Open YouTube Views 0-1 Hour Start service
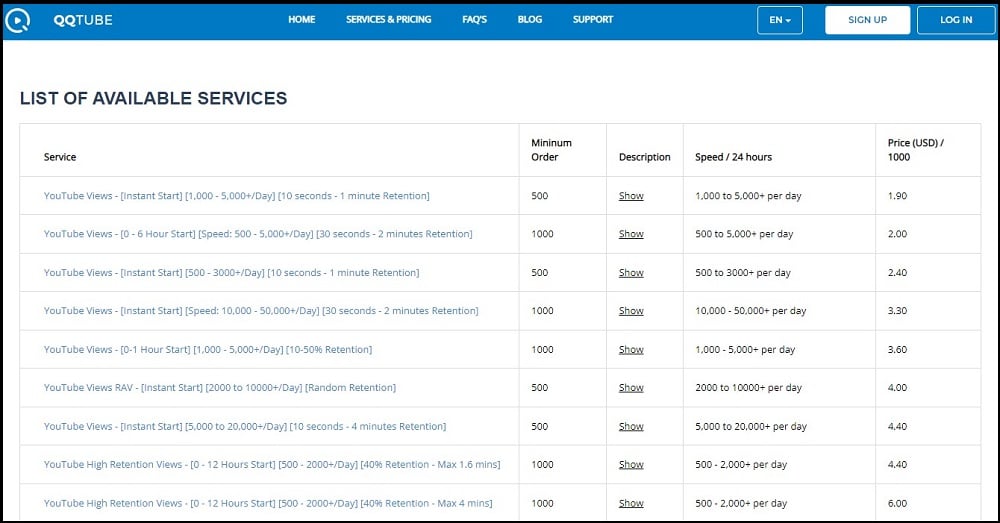1000x523 pixels. (208, 350)
